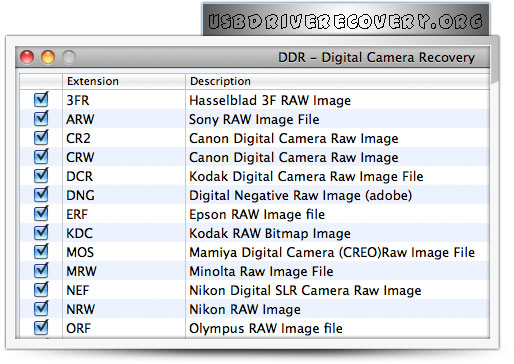Uncheck the ERF extension checkbox
The width and height of the screenshot is (514, 364).
41,214
